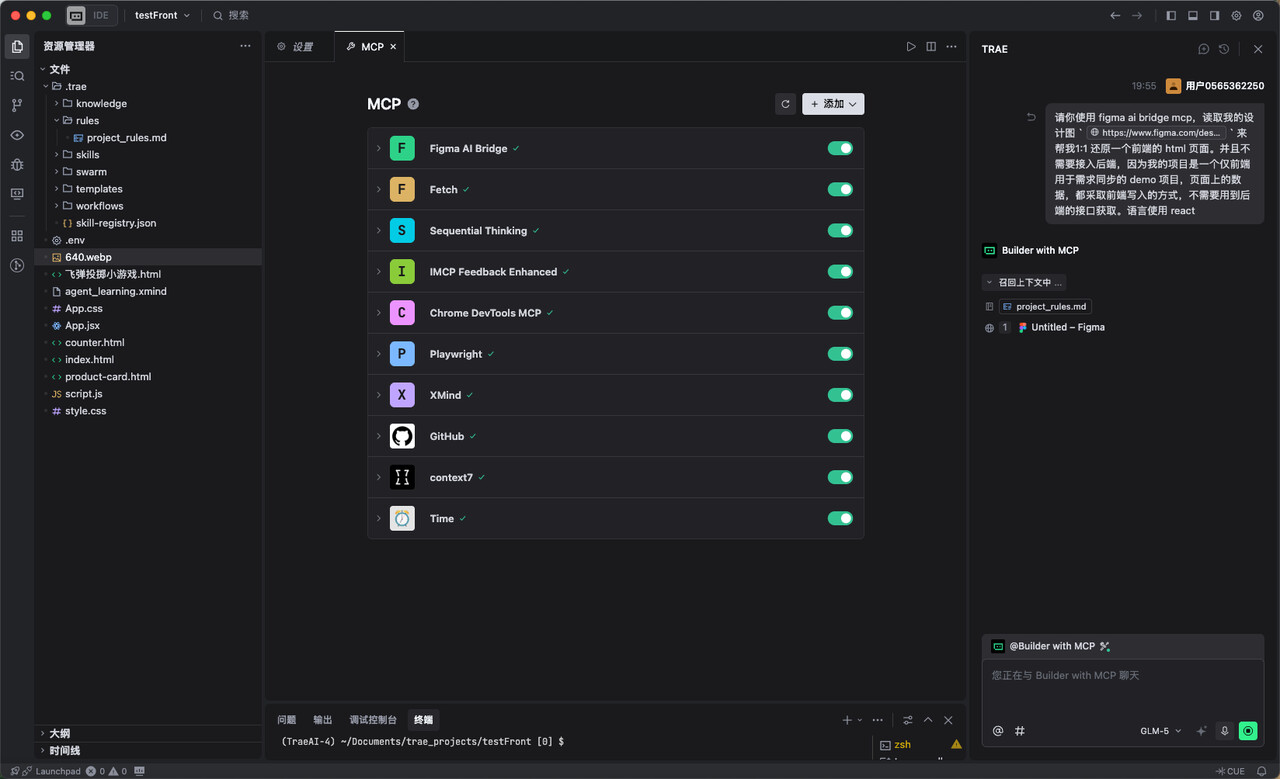1280x779 pixels.
Task: Open the Search panel in activity bar
Action: (x=17, y=76)
